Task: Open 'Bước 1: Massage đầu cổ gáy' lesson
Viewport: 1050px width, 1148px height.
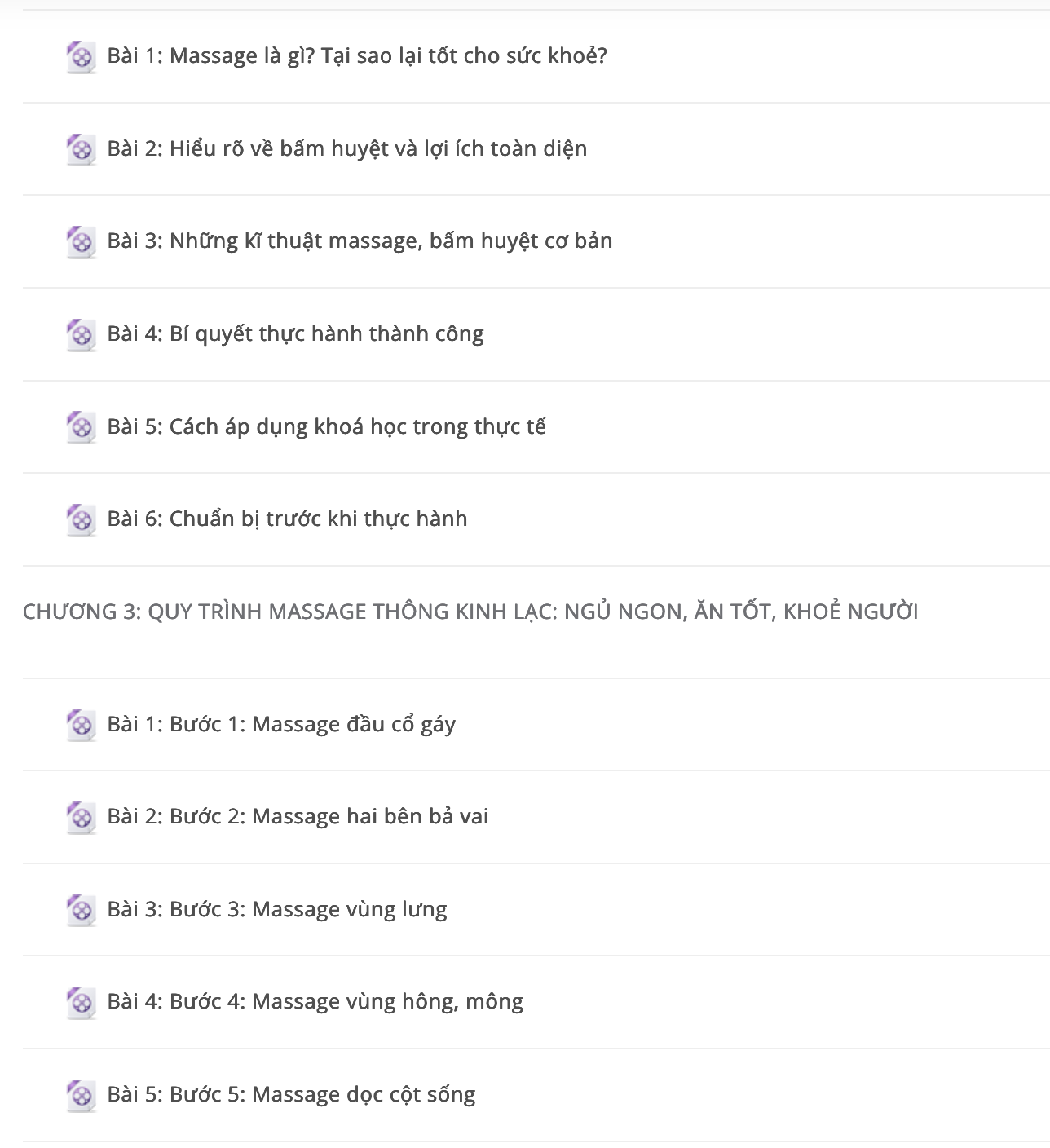Action: point(281,724)
